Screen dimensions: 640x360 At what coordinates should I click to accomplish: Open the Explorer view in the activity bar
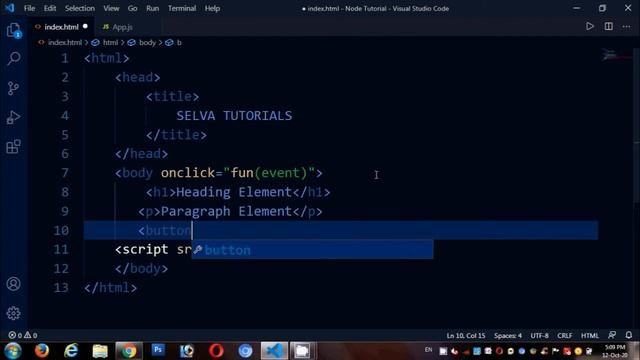point(13,30)
